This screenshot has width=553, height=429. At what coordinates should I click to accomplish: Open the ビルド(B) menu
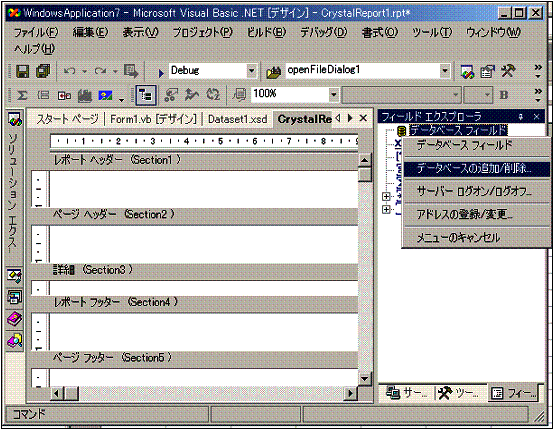point(266,32)
